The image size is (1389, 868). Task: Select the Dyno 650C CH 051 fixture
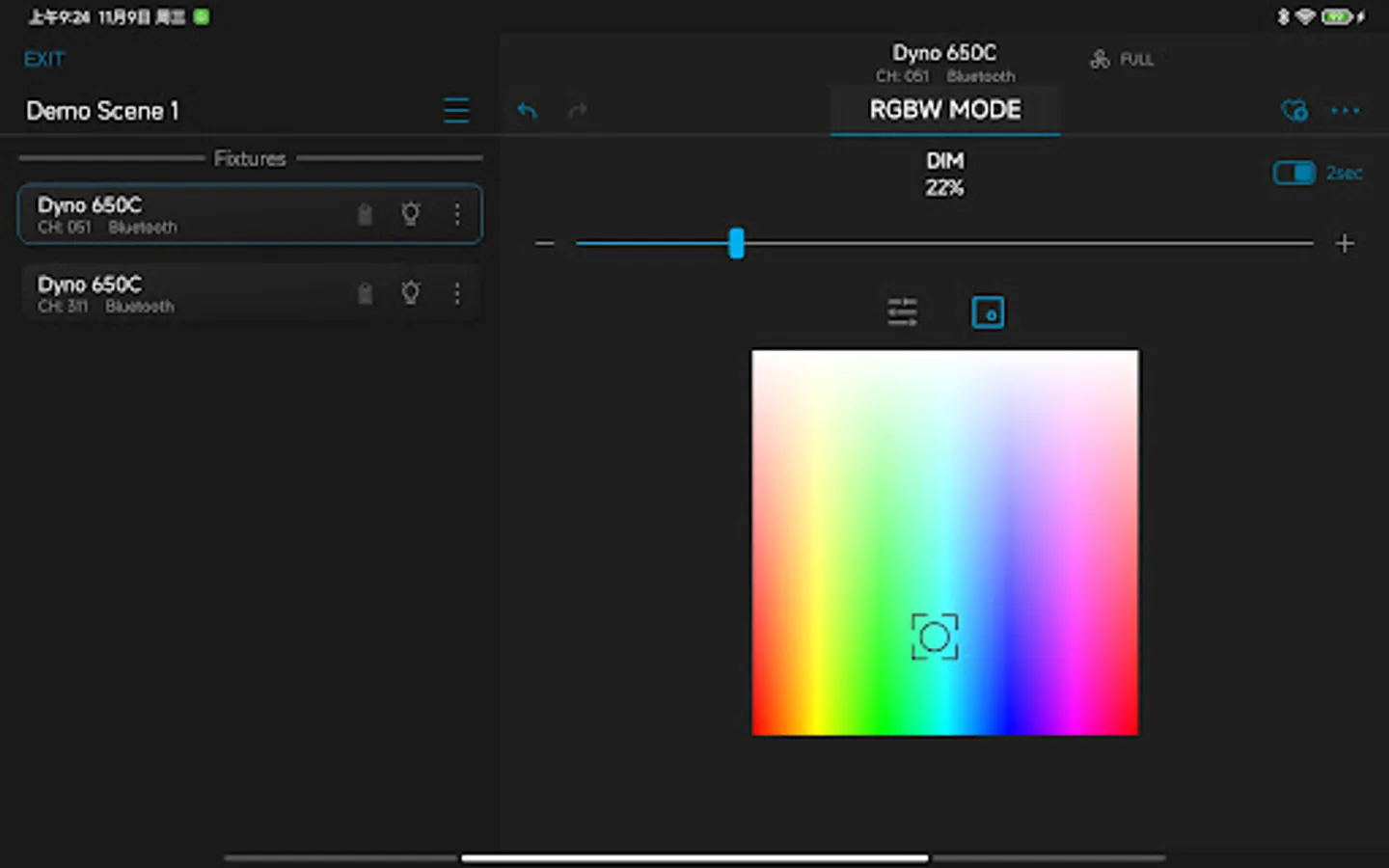coord(250,214)
